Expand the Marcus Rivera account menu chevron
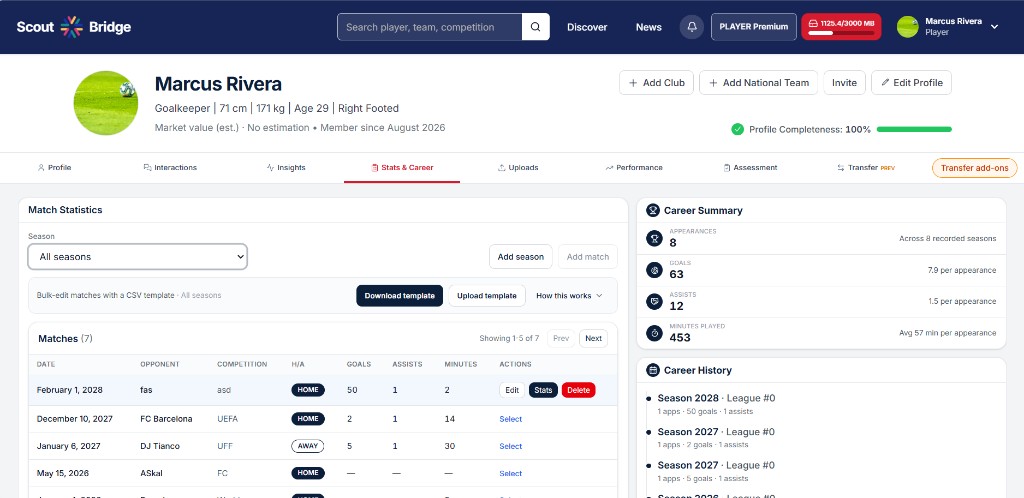Image resolution: width=1024 pixels, height=498 pixels. coord(994,27)
